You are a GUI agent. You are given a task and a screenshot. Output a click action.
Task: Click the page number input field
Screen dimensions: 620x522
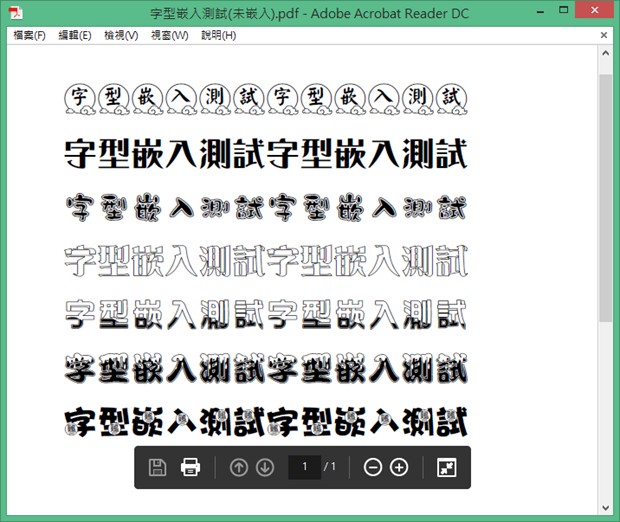[x=304, y=467]
